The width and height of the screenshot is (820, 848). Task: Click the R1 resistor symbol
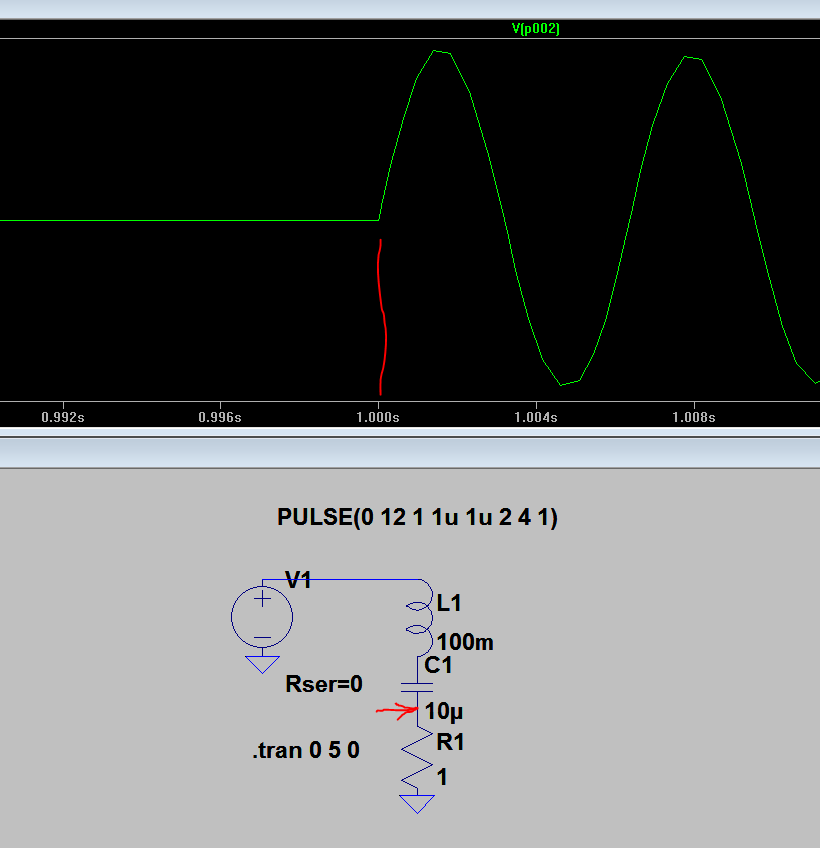[x=418, y=761]
